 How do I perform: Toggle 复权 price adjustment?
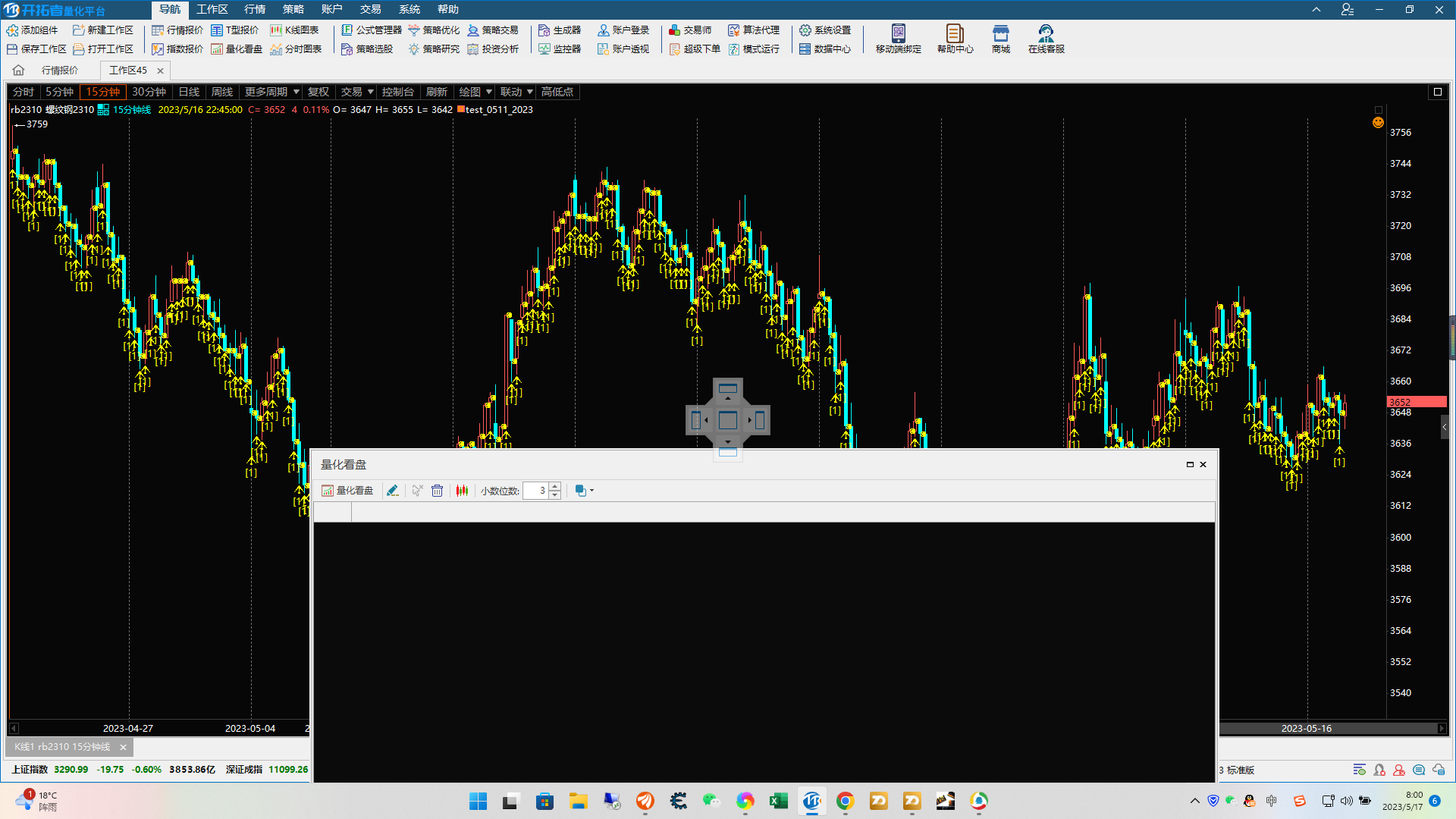coord(318,92)
